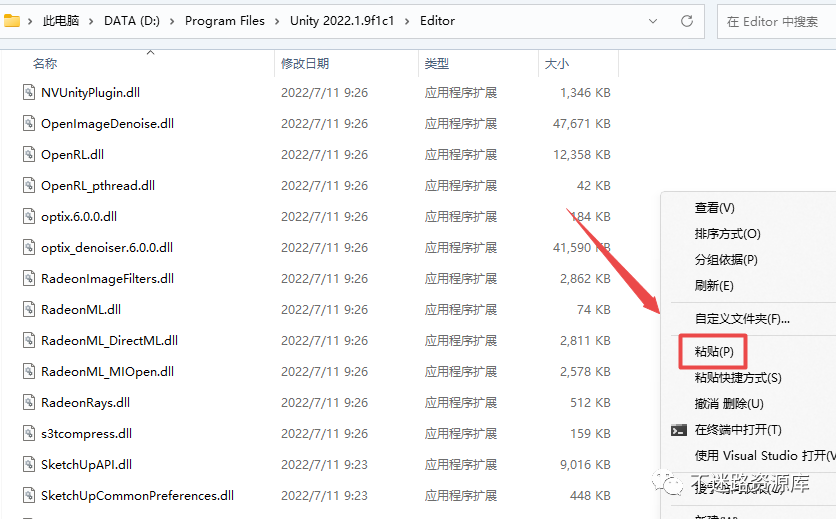Sort by the 修改日期 column header
The height and width of the screenshot is (519, 836).
point(305,63)
